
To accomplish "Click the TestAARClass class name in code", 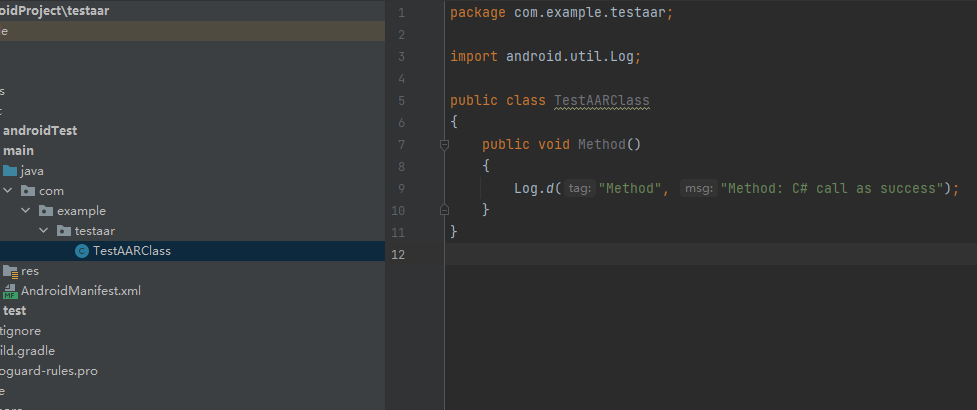I will 602,100.
